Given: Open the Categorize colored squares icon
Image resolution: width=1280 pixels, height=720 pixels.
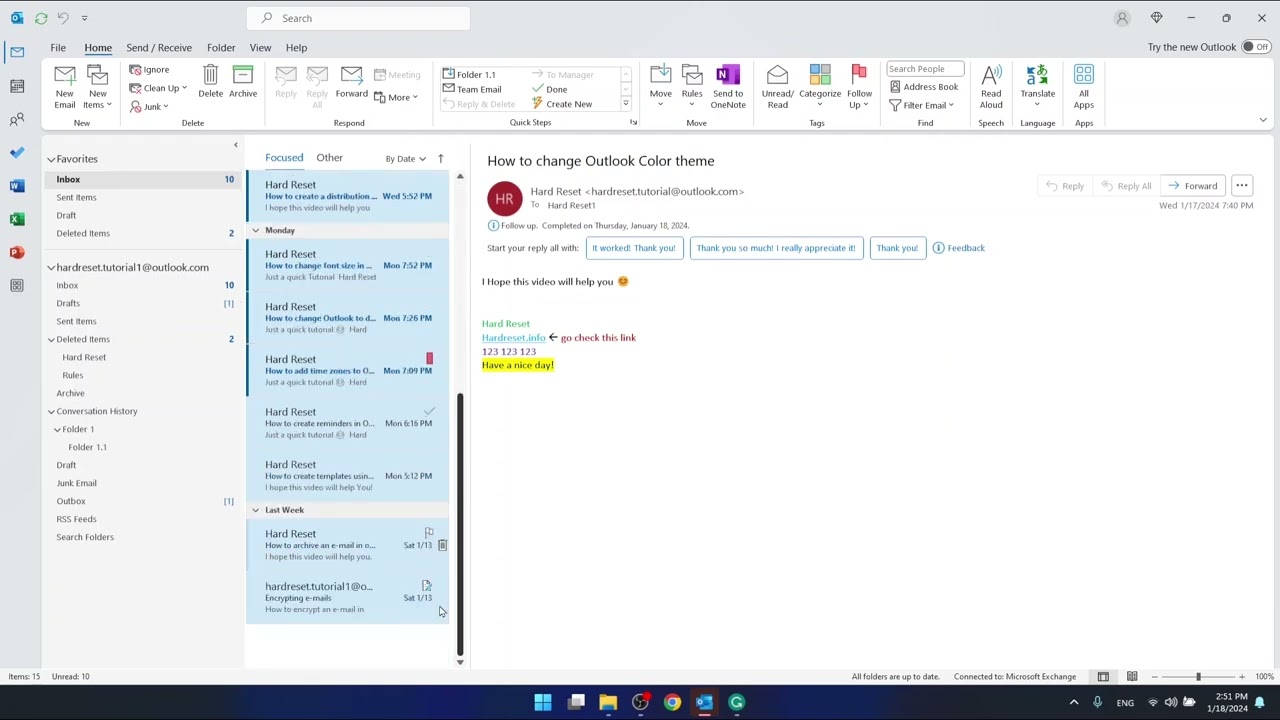Looking at the screenshot, I should (x=820, y=75).
